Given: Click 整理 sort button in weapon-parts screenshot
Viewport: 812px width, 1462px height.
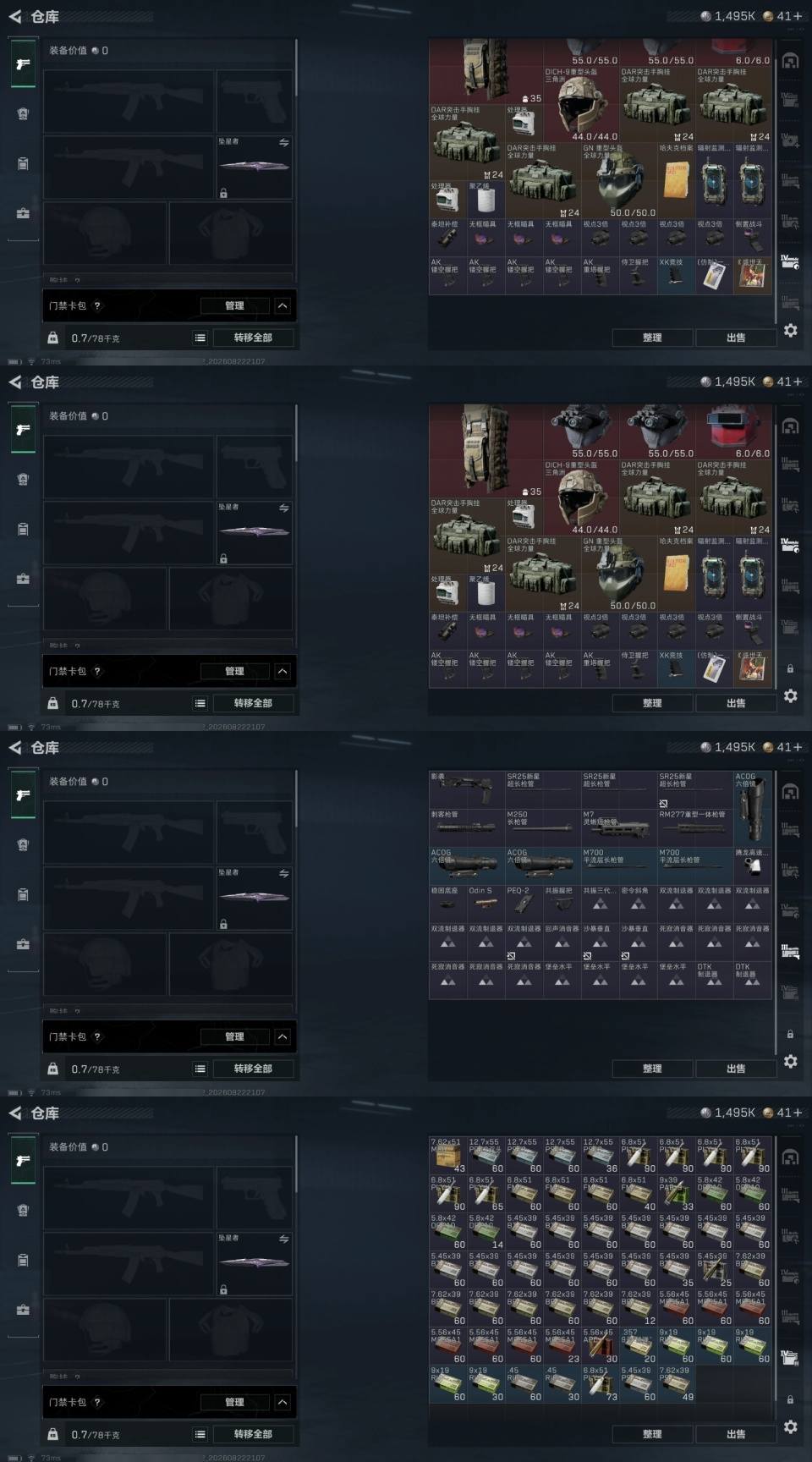Looking at the screenshot, I should pyautogui.click(x=651, y=1069).
